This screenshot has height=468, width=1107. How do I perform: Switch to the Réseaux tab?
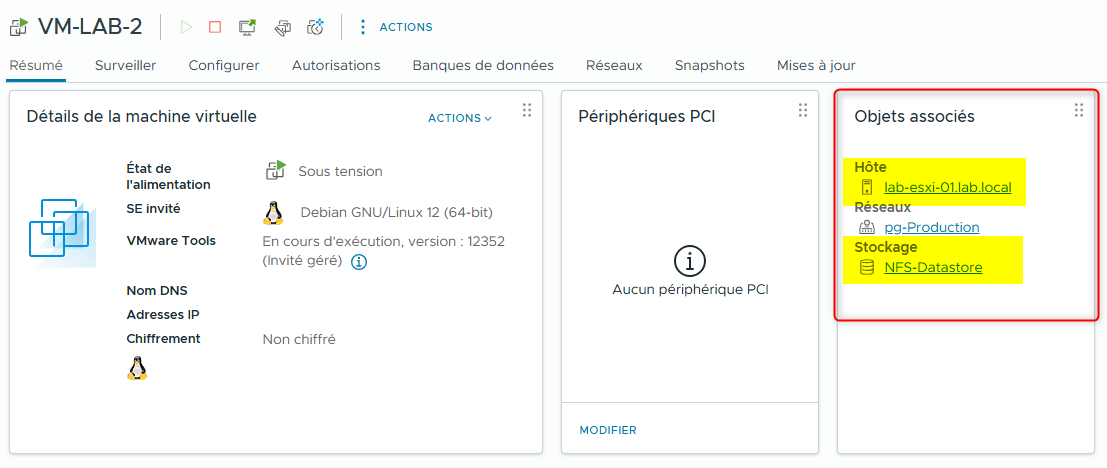tap(614, 66)
